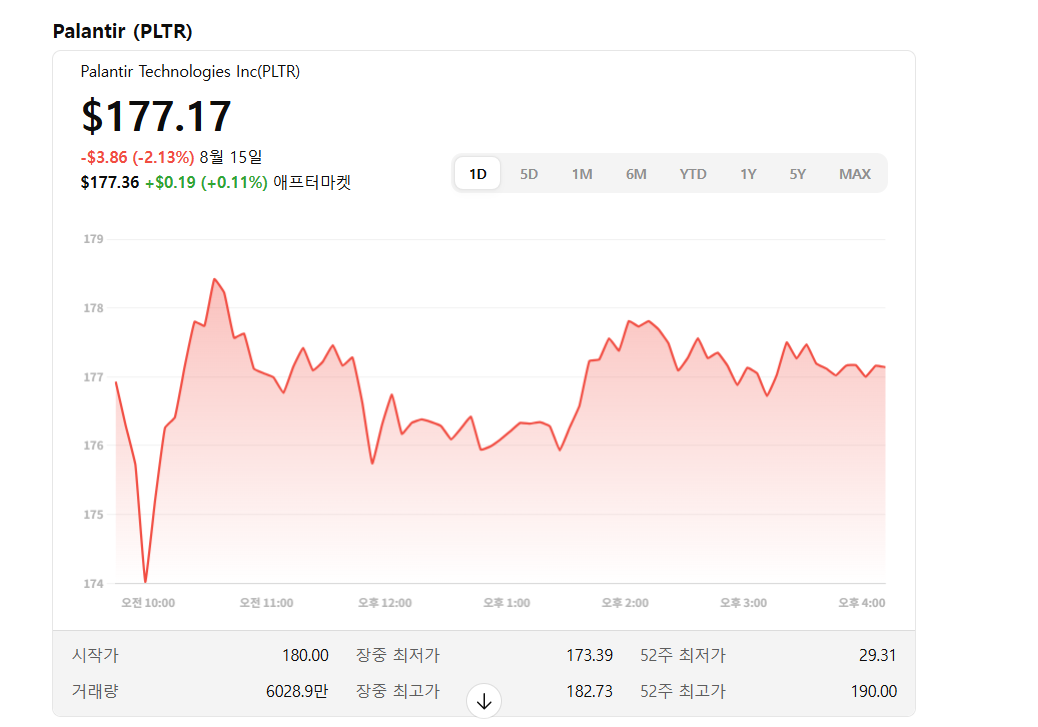The image size is (1038, 727).
Task: Select the MAX range tab
Action: point(855,174)
